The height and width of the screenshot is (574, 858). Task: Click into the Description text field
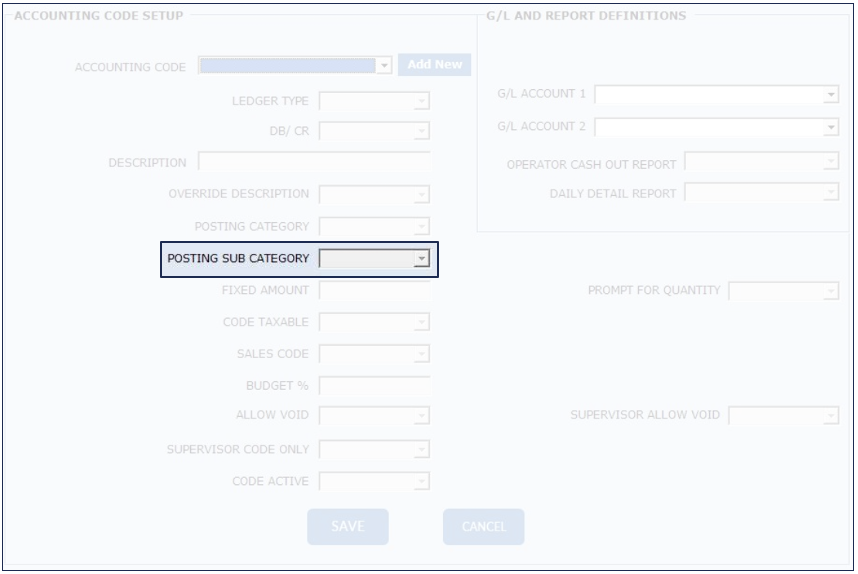click(x=313, y=163)
